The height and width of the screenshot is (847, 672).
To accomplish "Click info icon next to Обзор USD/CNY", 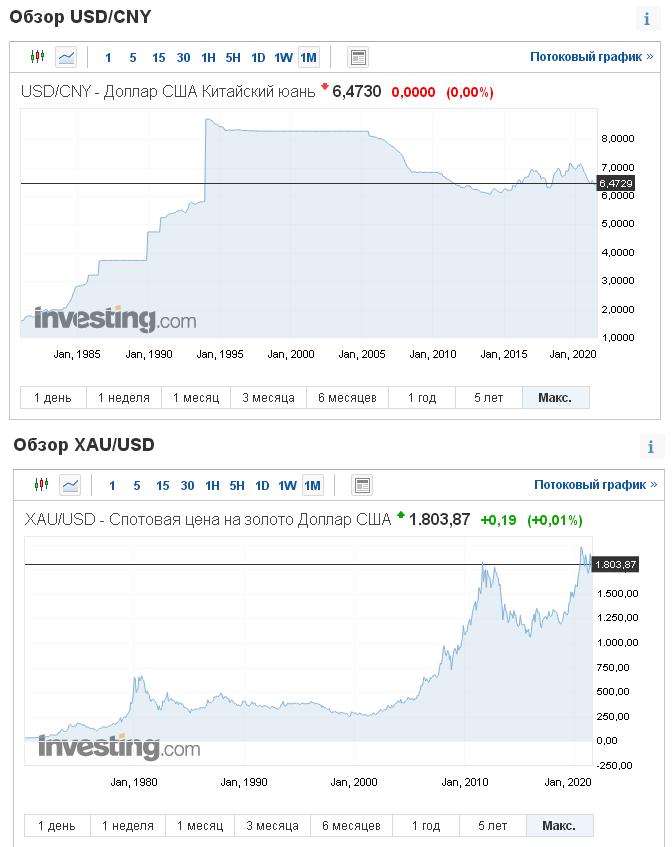I will tap(647, 19).
